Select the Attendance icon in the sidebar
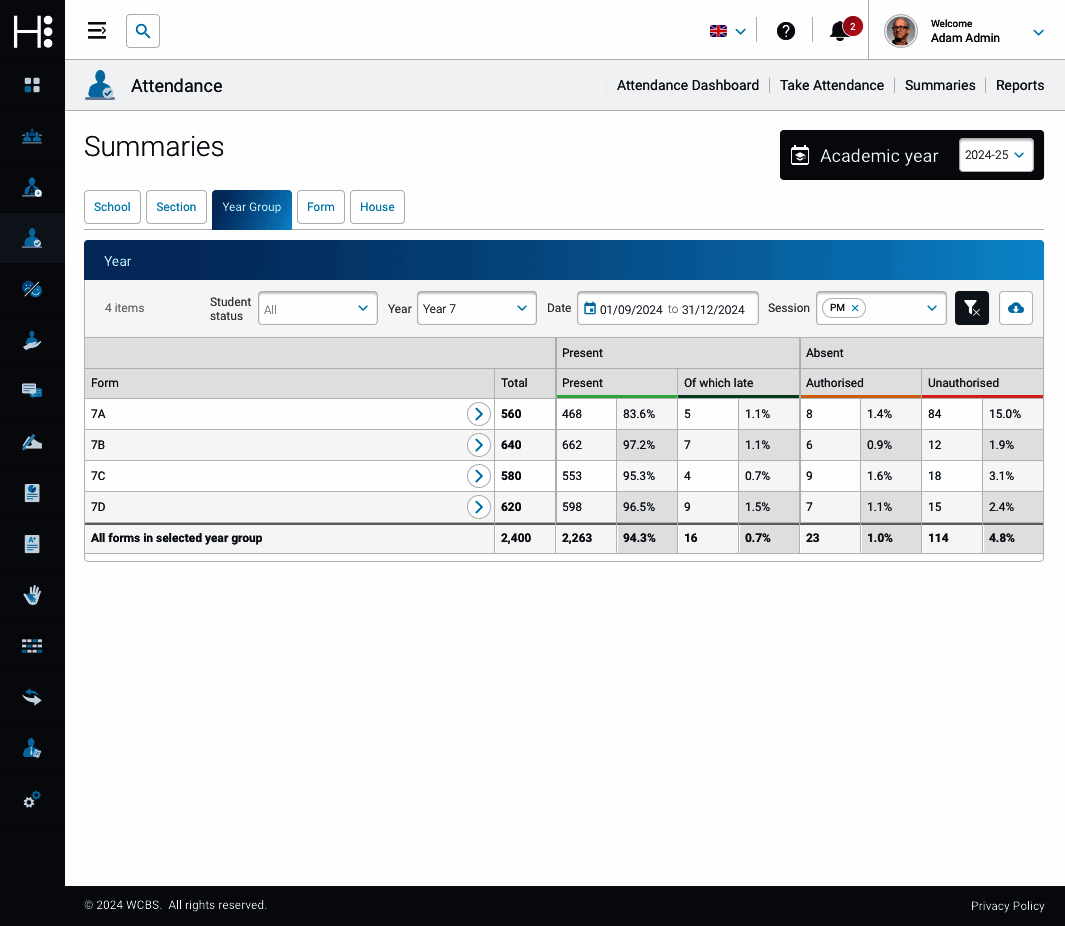This screenshot has height=926, width=1065. (32, 238)
